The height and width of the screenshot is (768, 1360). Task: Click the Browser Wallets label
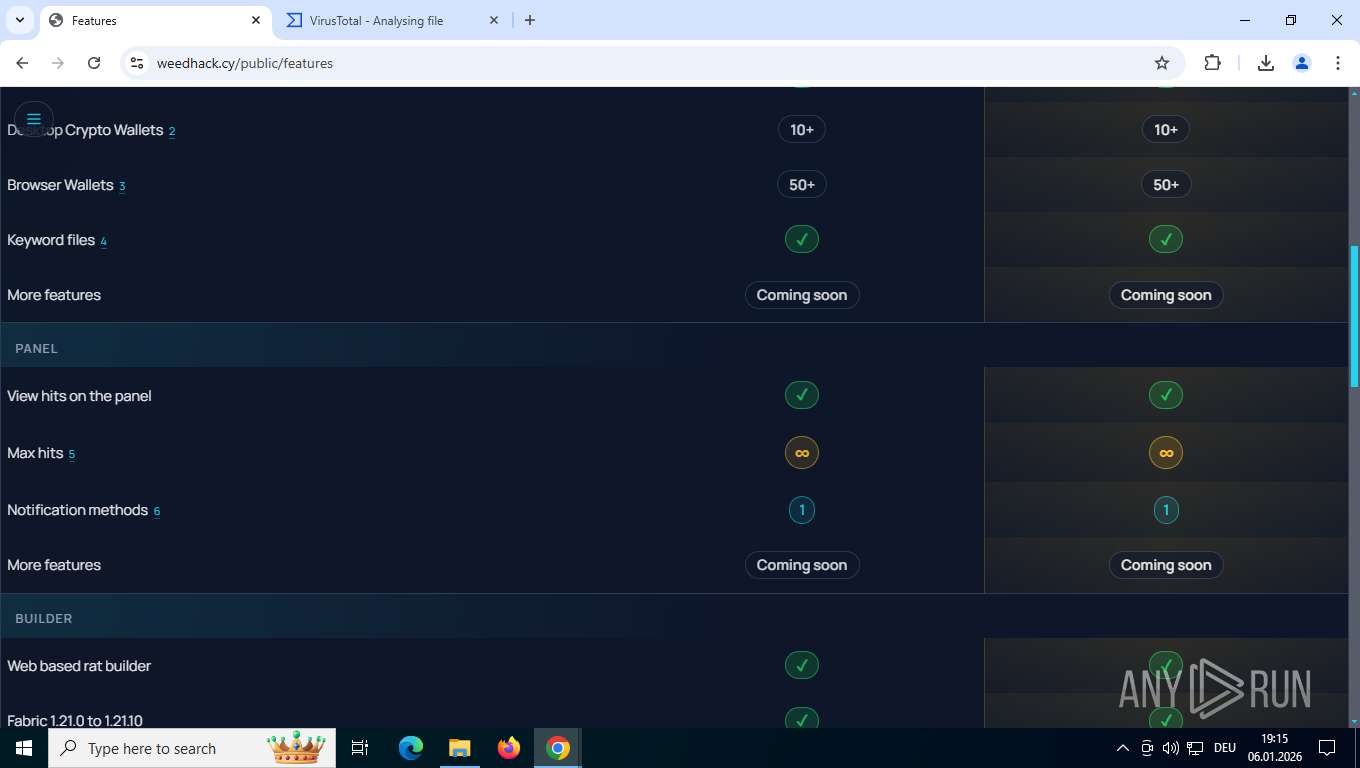coord(60,185)
